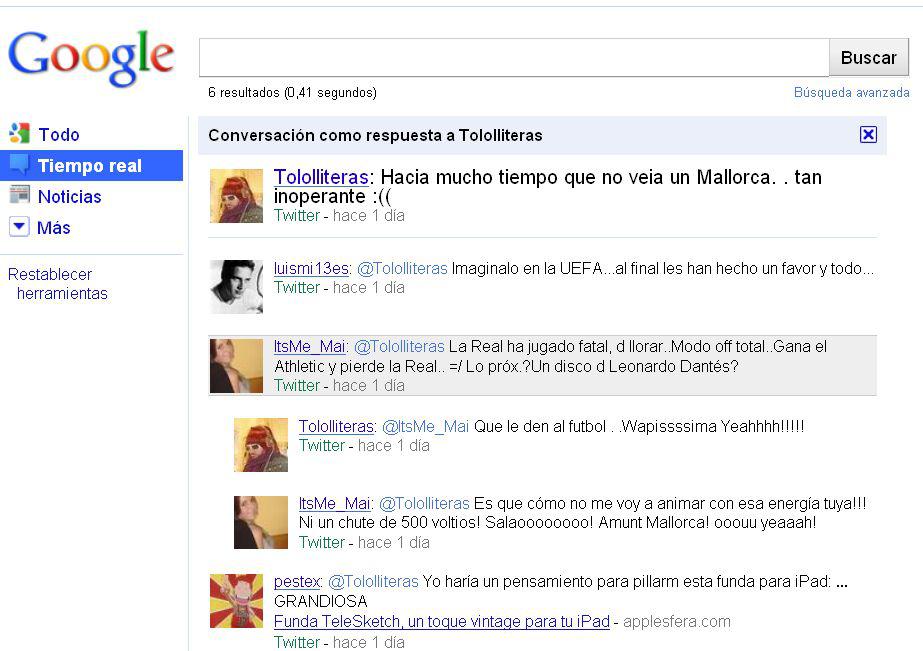
Task: Focus the Google search input field
Action: 514,58
